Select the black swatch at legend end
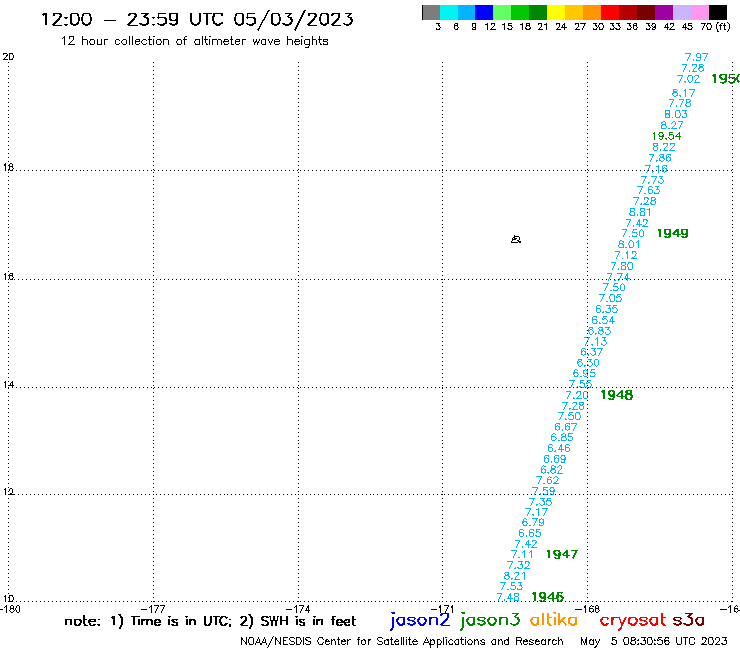The height and width of the screenshot is (650, 740). [x=718, y=12]
